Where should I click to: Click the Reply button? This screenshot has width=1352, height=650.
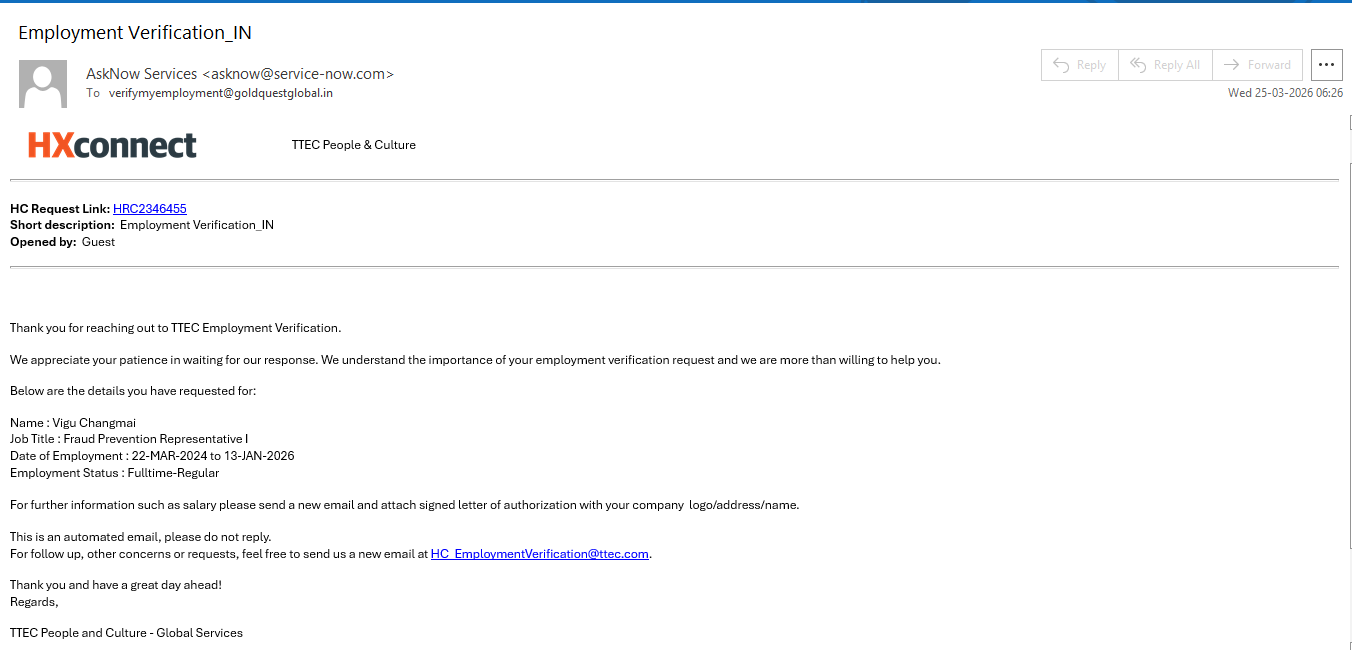[1079, 65]
